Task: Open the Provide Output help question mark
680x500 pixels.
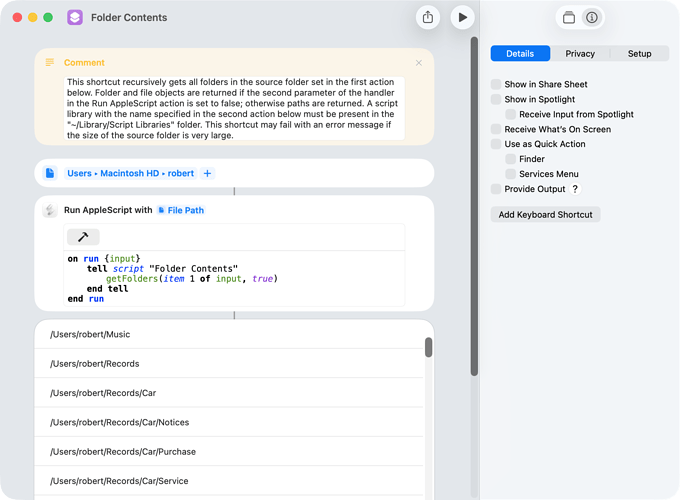Action: (x=575, y=189)
